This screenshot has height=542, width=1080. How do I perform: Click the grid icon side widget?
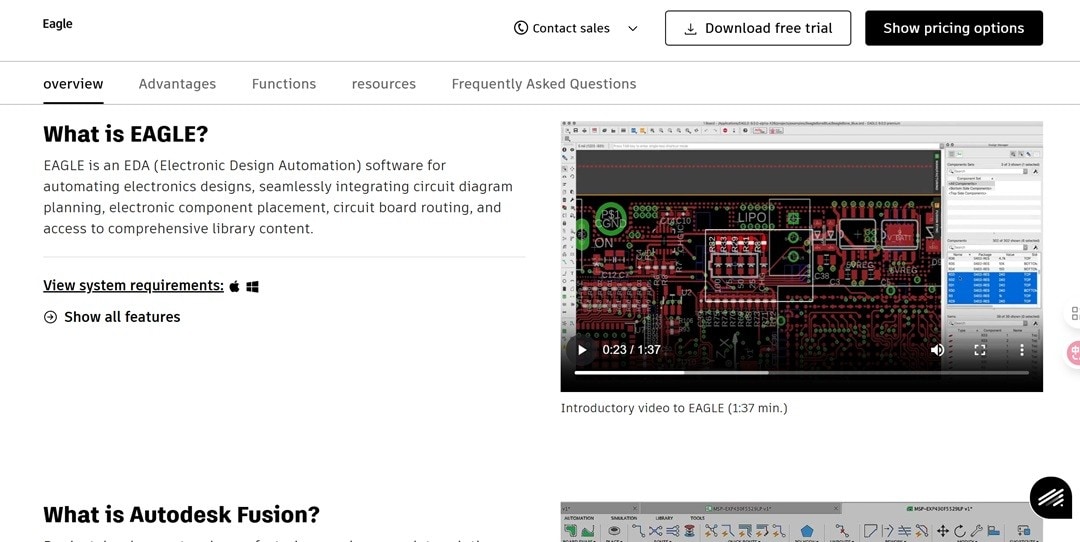tap(1074, 313)
